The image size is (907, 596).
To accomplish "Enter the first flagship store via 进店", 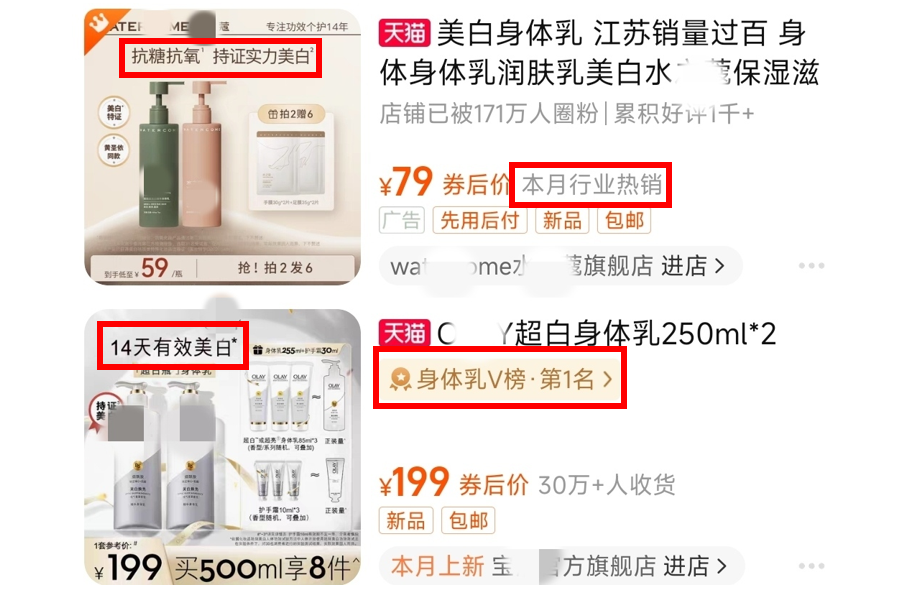I will 693,266.
